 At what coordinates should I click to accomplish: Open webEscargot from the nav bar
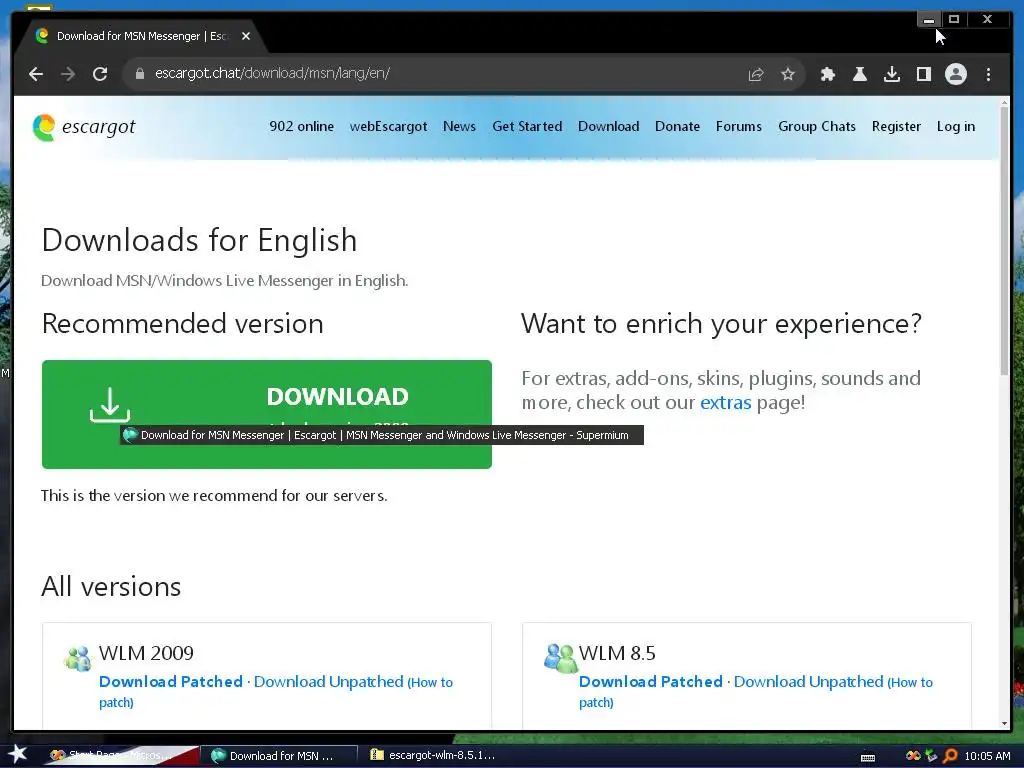coord(388,126)
